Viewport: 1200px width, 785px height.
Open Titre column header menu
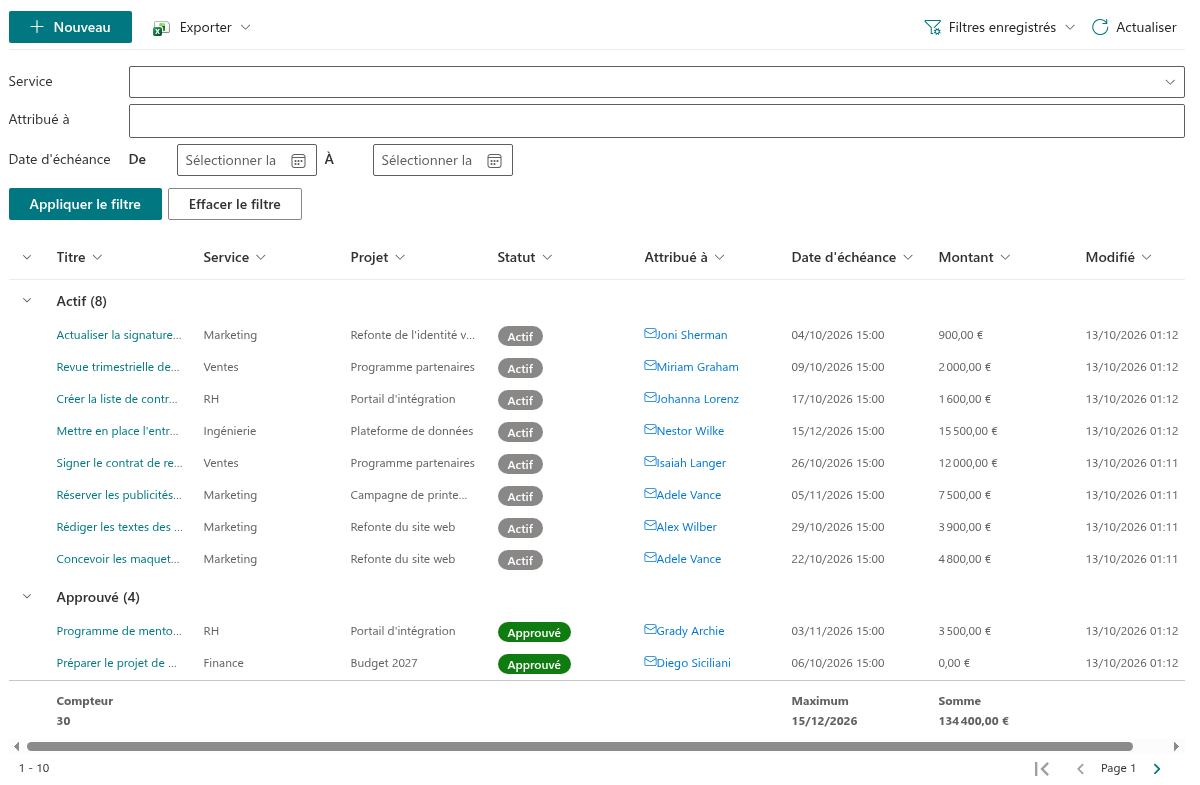(80, 257)
